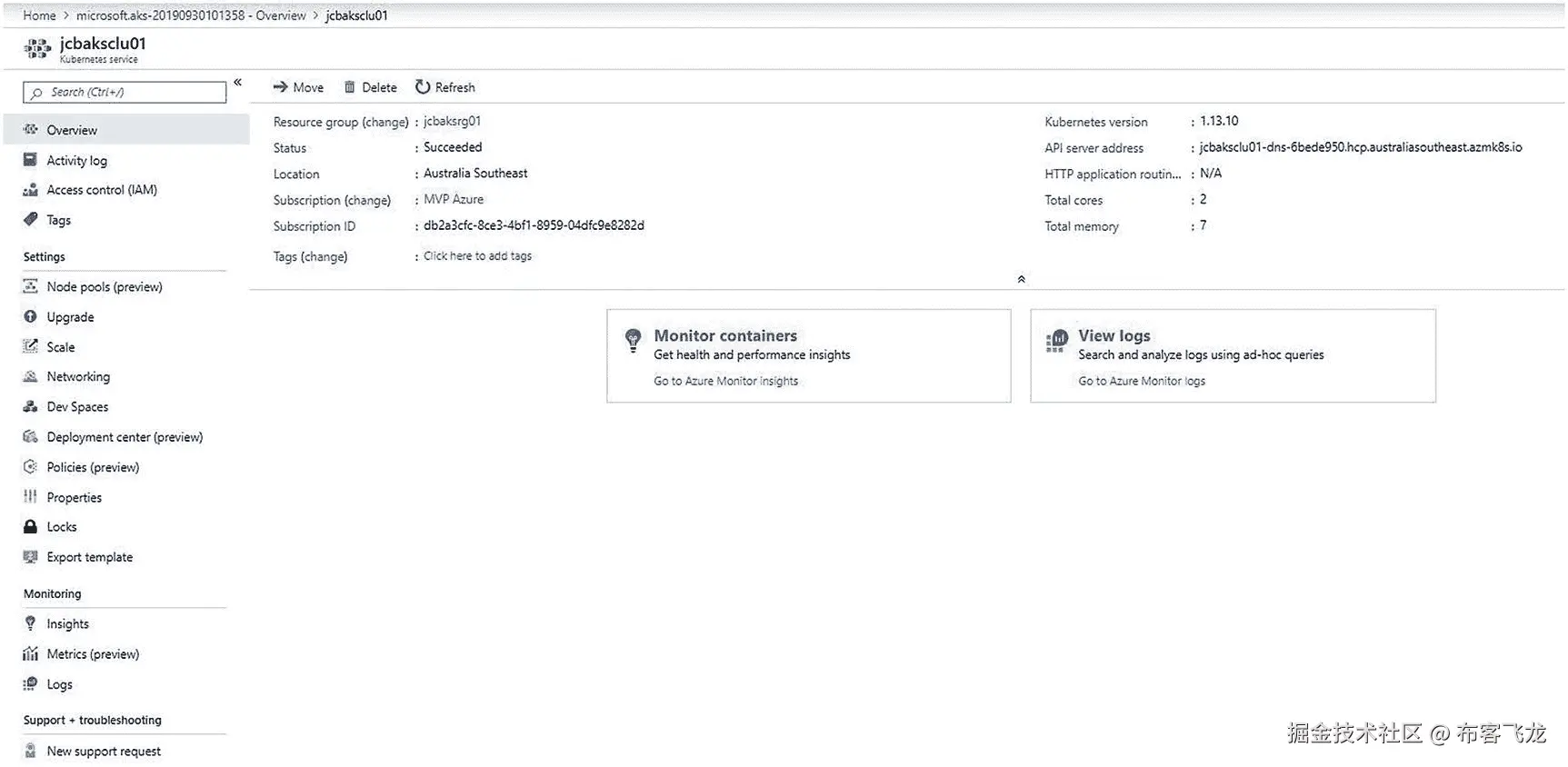
Task: Click the Locks padlock icon
Action: [x=30, y=527]
